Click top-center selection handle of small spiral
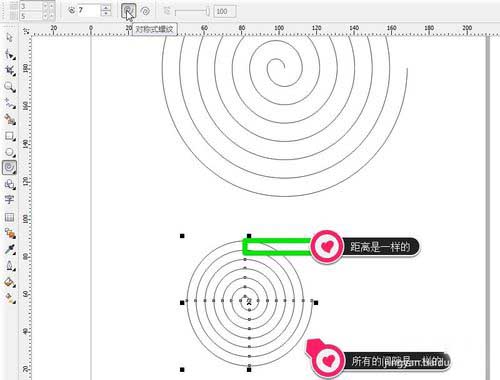This screenshot has width=500, height=380. (x=249, y=236)
